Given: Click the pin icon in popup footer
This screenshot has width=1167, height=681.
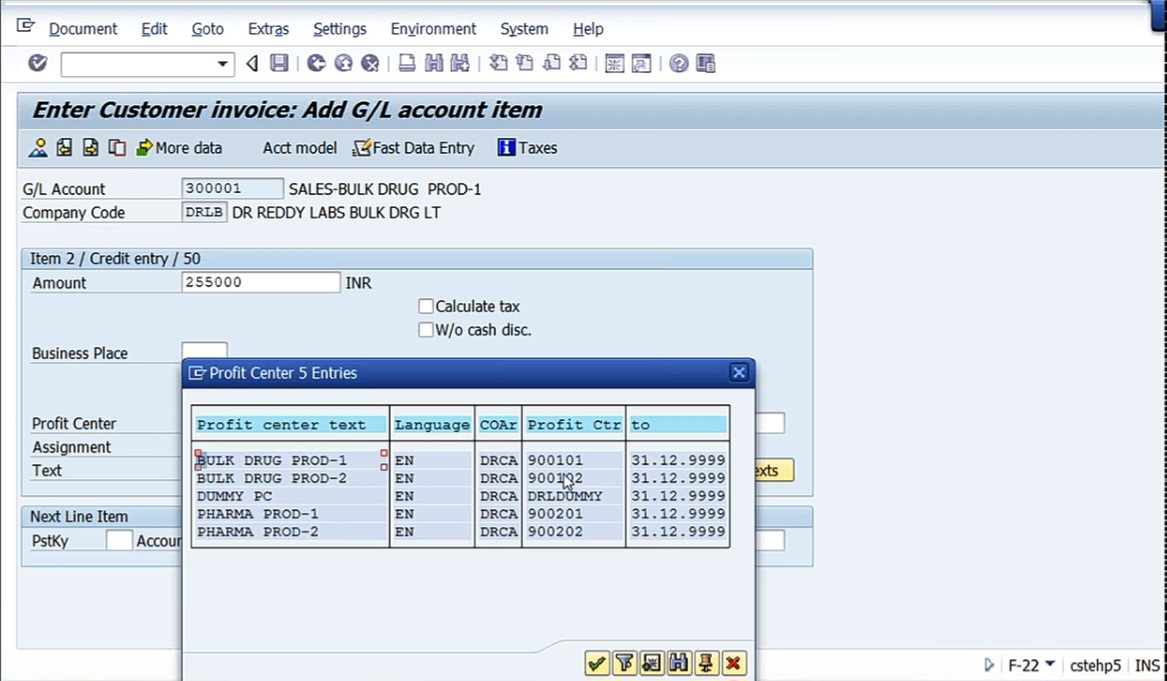Looking at the screenshot, I should [x=706, y=662].
